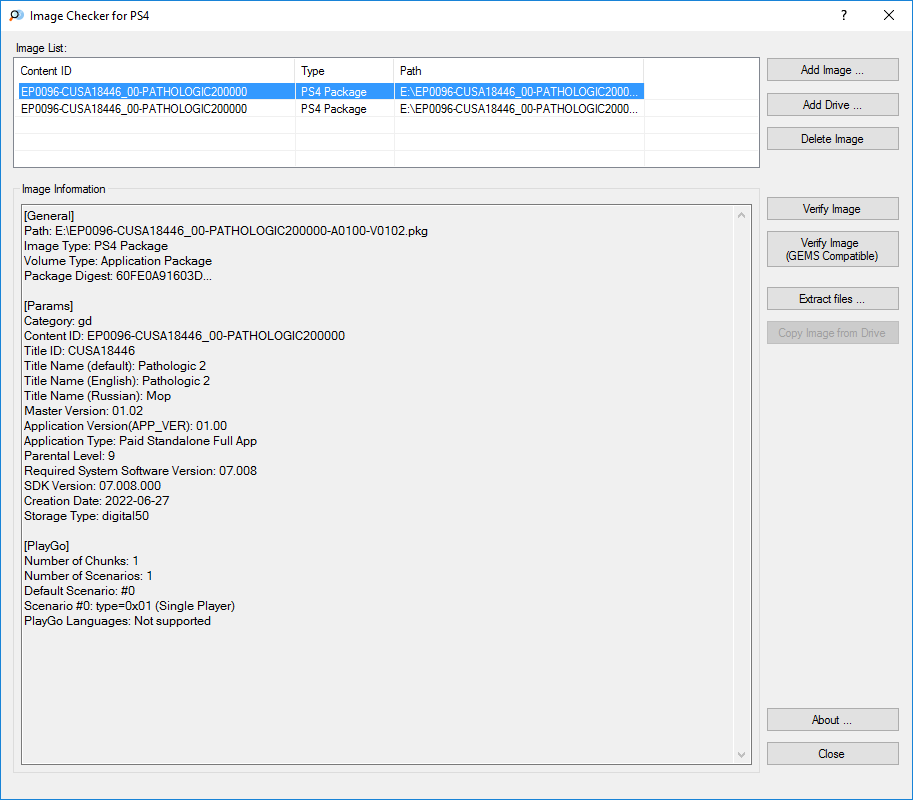This screenshot has width=913, height=800.
Task: Click the Verify Image button
Action: pos(832,208)
